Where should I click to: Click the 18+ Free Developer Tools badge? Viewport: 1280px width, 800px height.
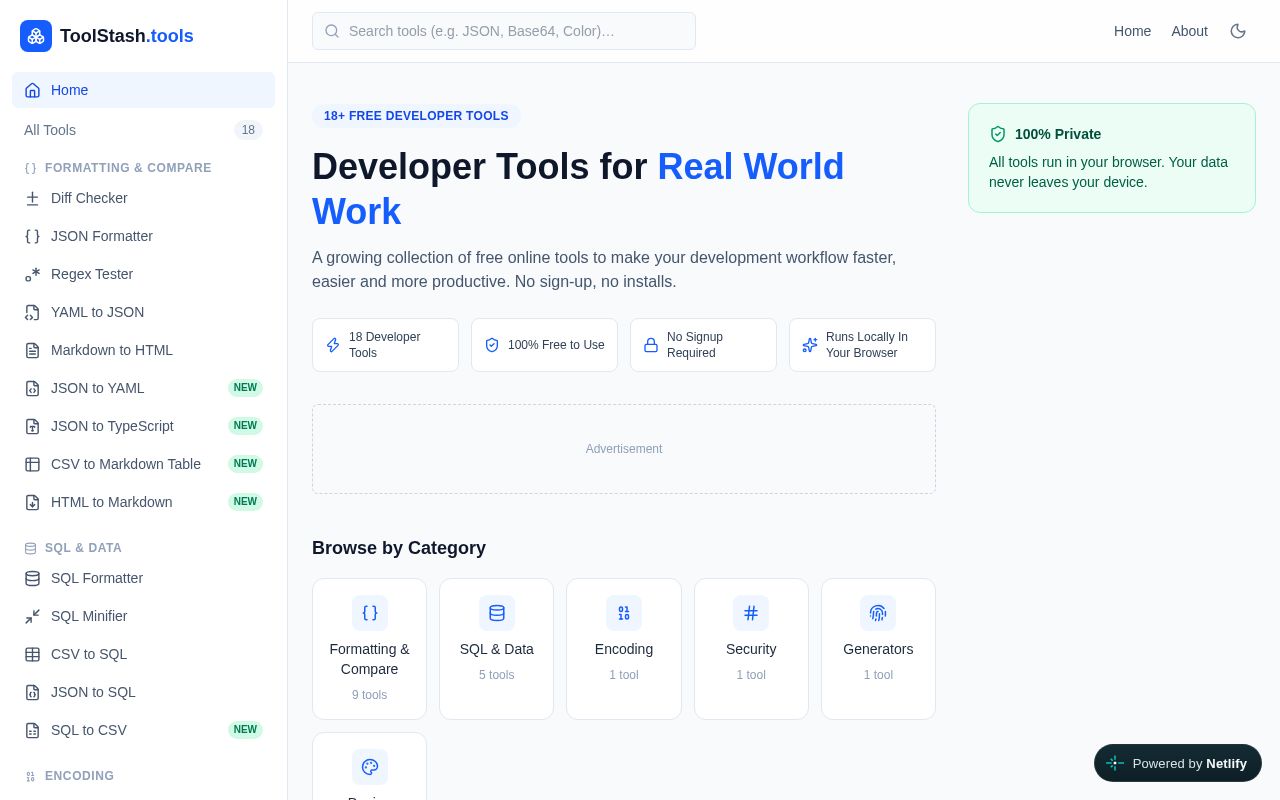(x=416, y=116)
